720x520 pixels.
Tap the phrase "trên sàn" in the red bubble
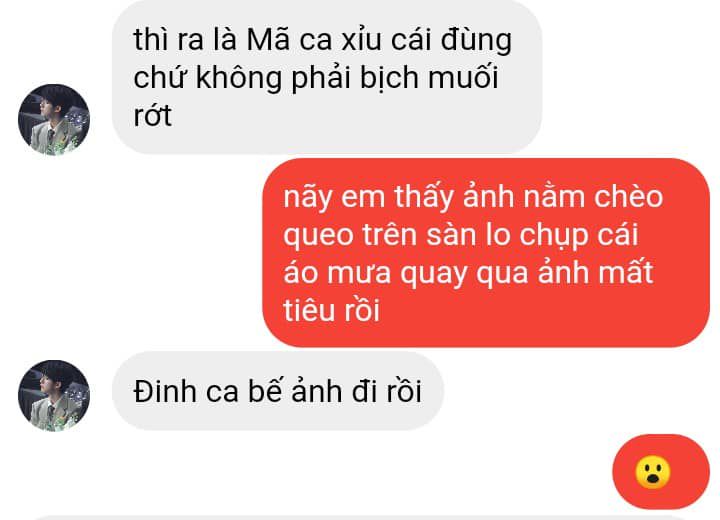click(420, 235)
